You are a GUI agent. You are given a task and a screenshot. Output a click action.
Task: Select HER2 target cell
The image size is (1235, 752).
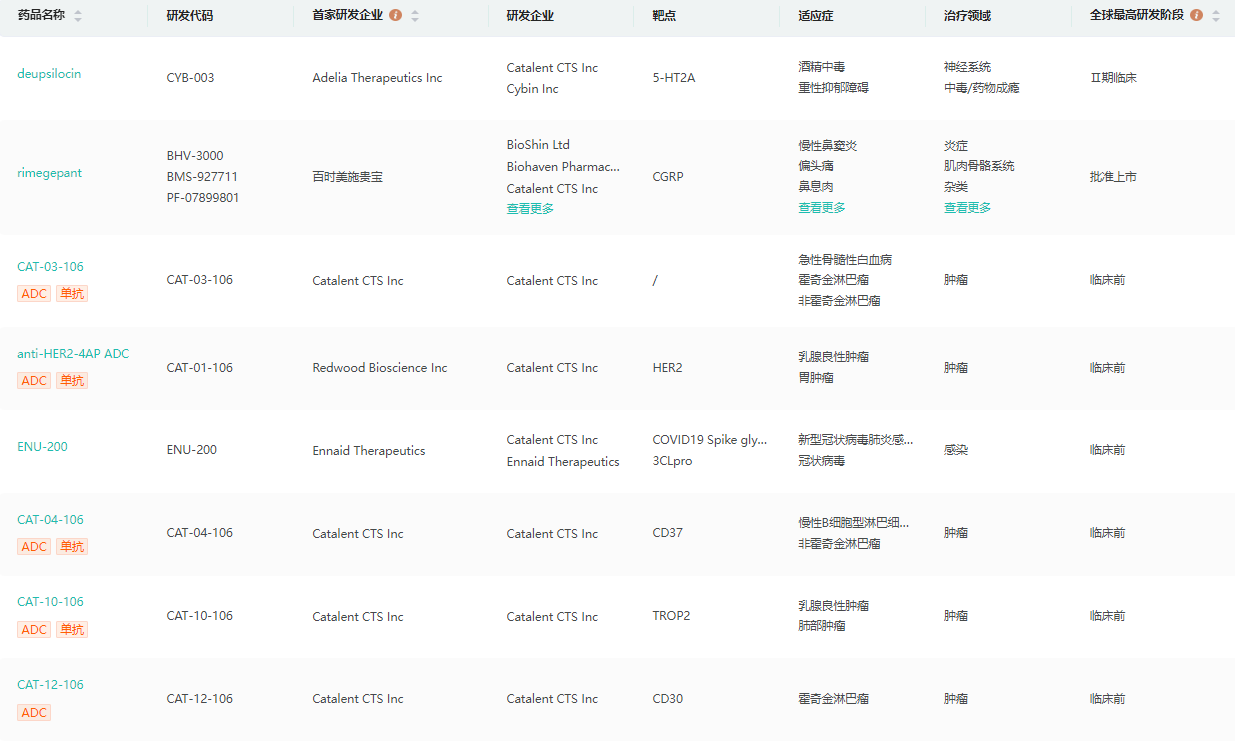[667, 368]
